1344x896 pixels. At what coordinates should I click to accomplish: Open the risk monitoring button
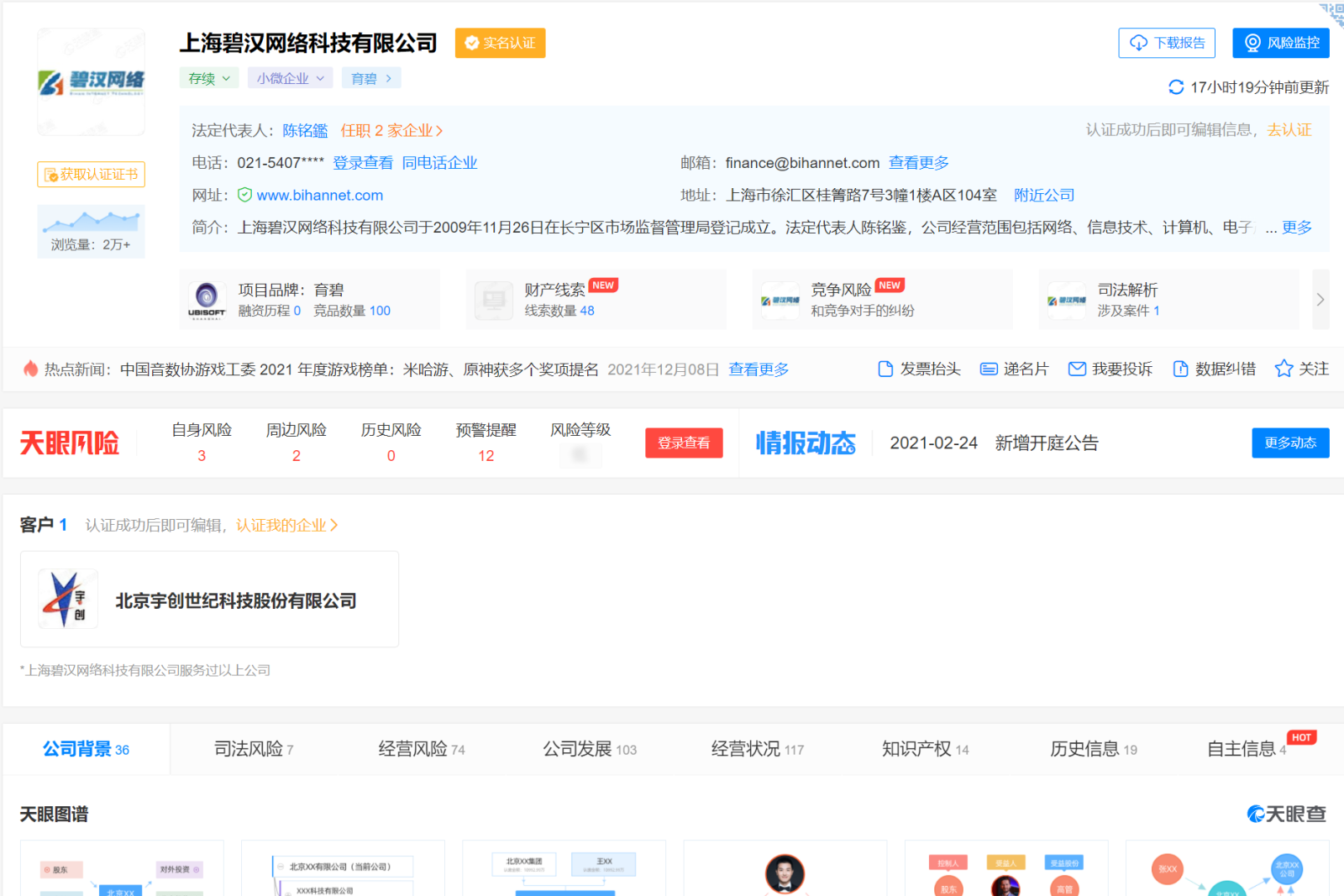[1281, 43]
